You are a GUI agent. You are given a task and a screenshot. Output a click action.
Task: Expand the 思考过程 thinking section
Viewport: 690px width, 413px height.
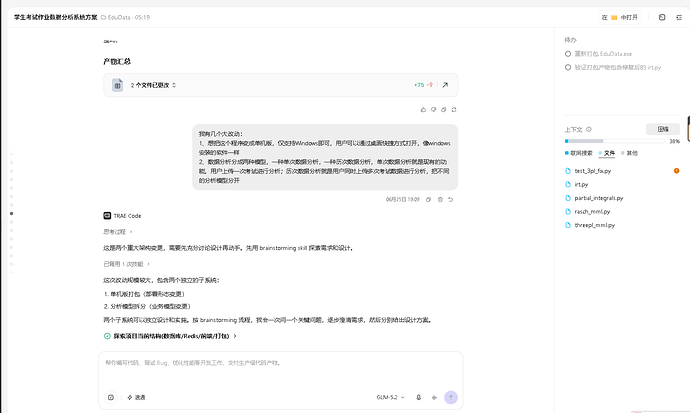pyautogui.click(x=117, y=232)
